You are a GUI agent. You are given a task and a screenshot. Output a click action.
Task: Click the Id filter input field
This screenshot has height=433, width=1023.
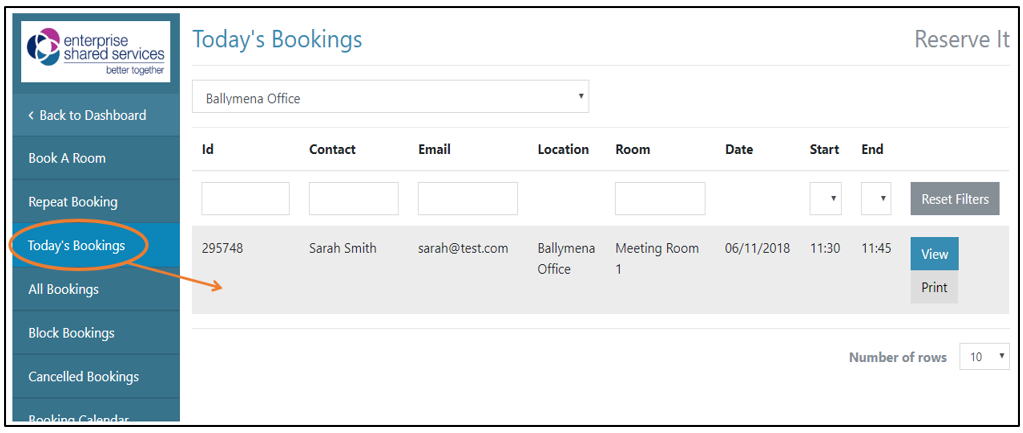(x=245, y=199)
